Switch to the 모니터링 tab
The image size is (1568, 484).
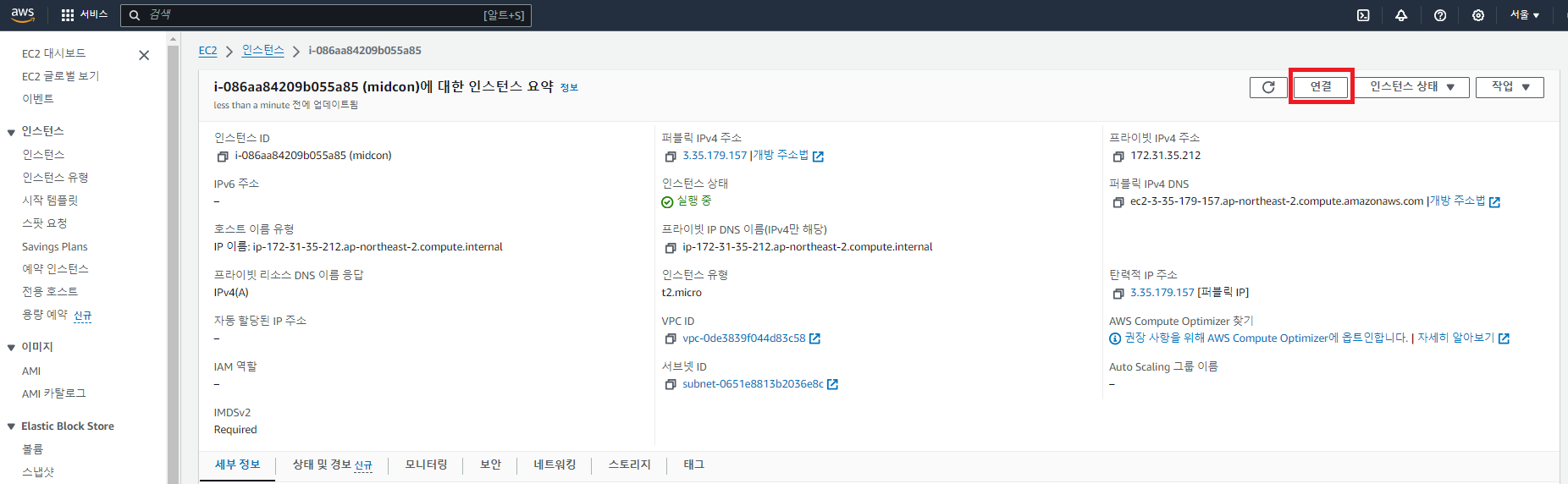(426, 465)
